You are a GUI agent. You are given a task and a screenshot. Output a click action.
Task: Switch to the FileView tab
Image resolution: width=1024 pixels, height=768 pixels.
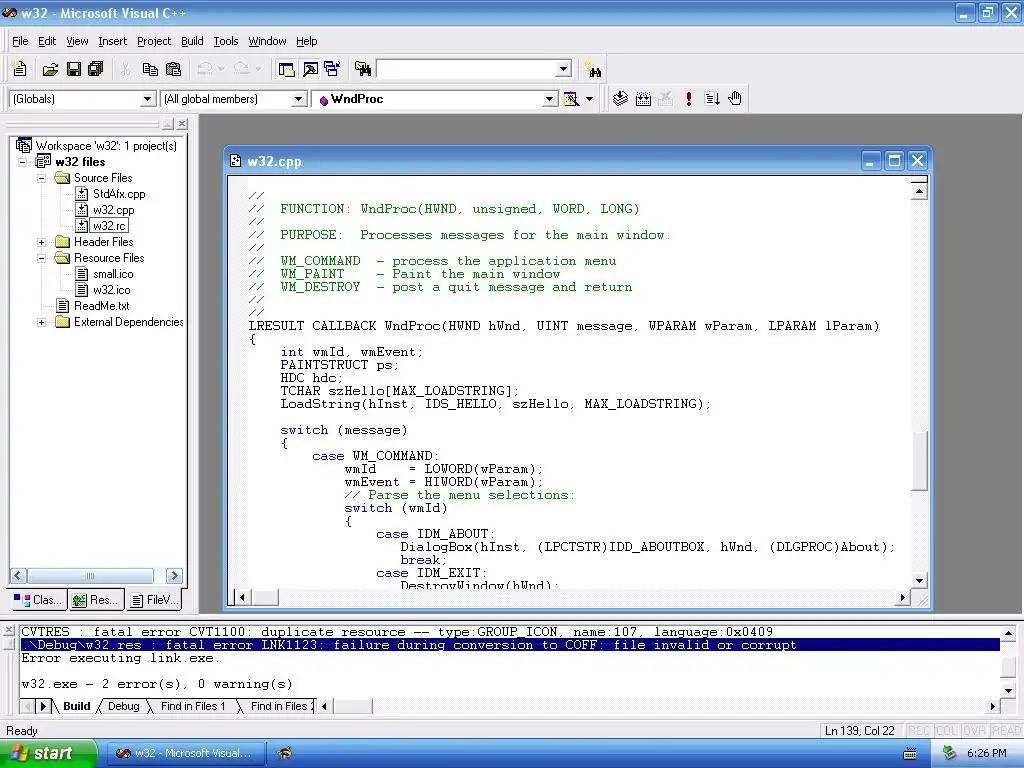153,600
